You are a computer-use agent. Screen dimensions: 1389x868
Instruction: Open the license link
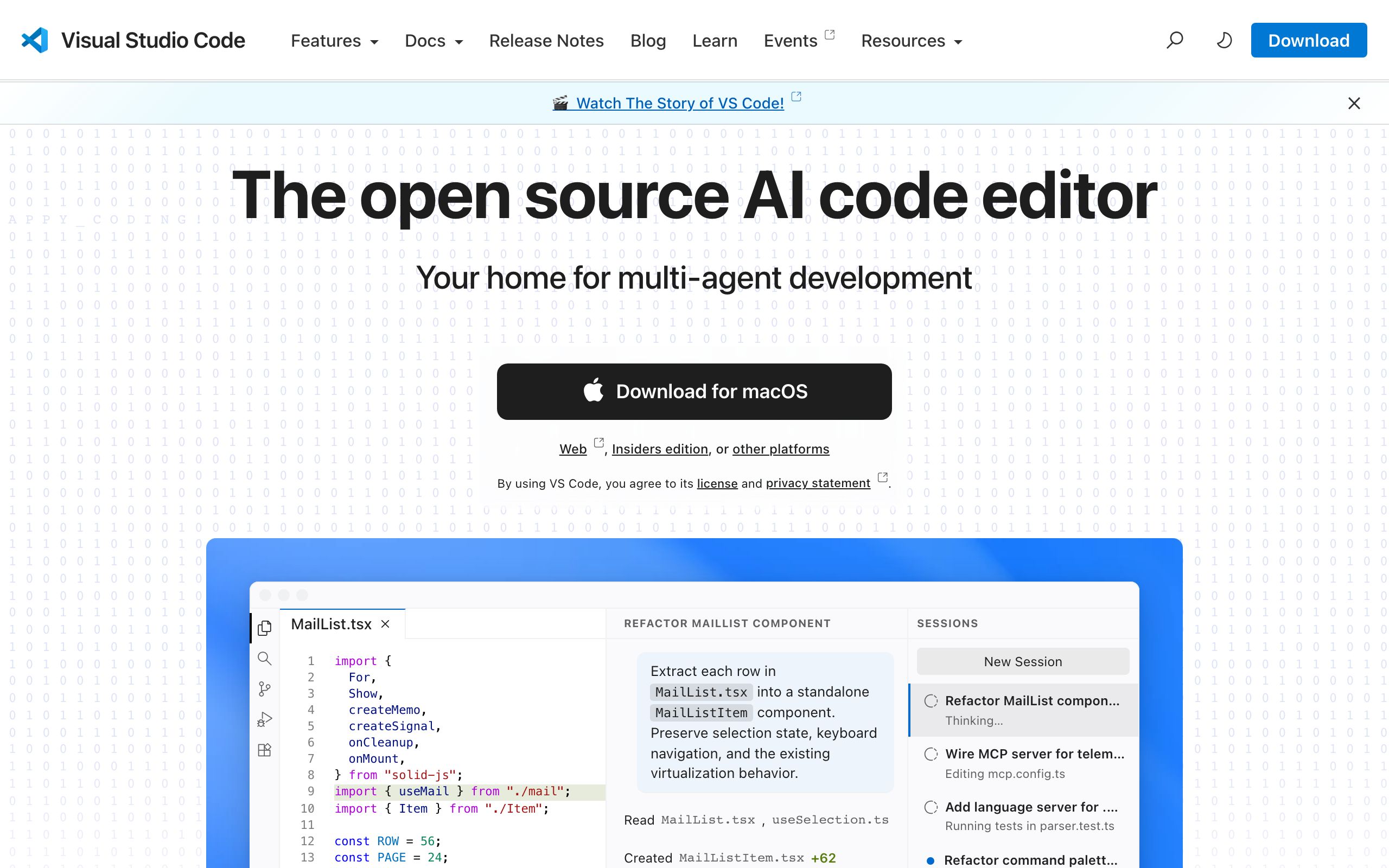(717, 483)
